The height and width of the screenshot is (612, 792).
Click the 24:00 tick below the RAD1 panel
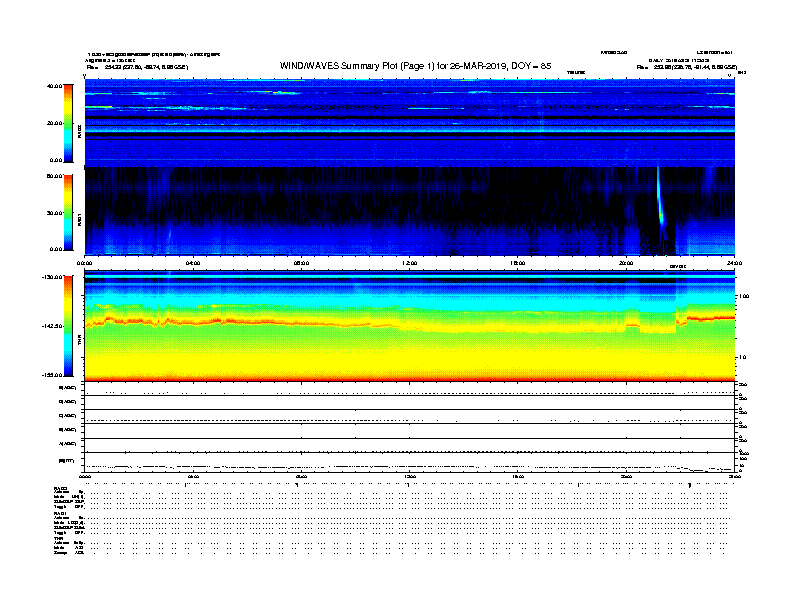(734, 263)
